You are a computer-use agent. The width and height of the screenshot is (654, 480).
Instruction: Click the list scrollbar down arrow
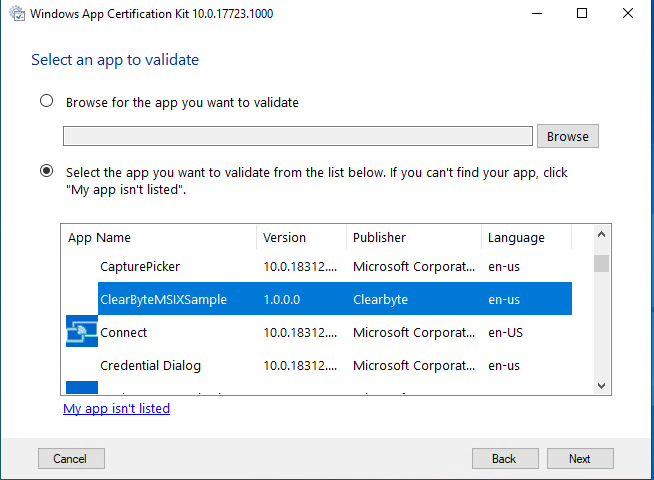point(601,386)
